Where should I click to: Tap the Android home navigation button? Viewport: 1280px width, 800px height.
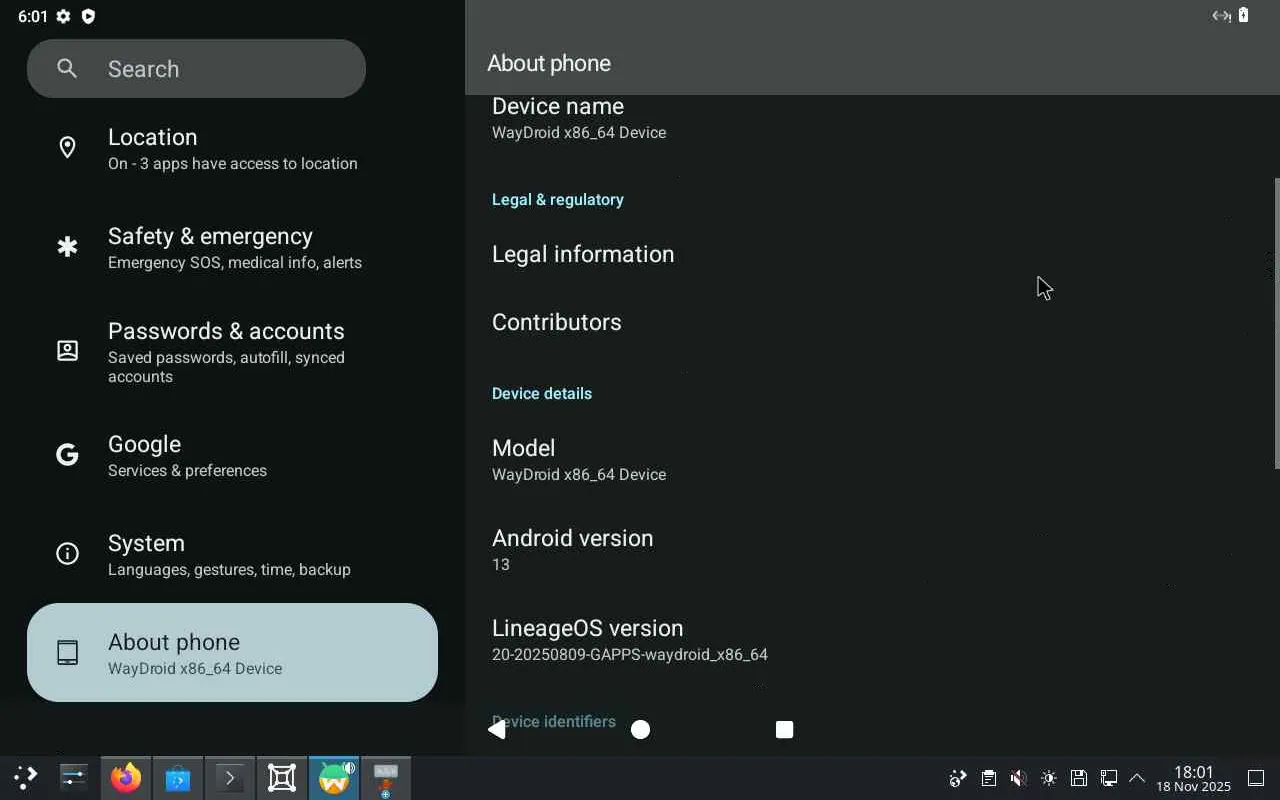coord(641,730)
